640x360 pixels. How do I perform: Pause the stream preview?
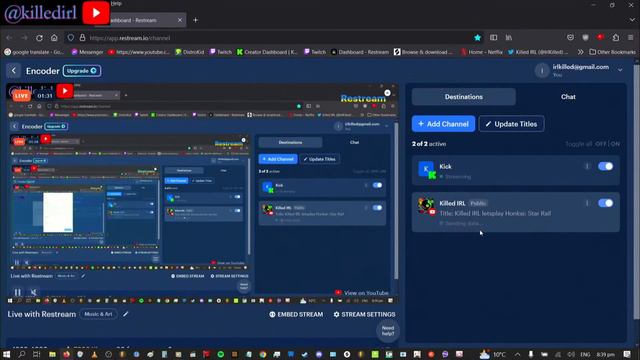(x=18, y=292)
